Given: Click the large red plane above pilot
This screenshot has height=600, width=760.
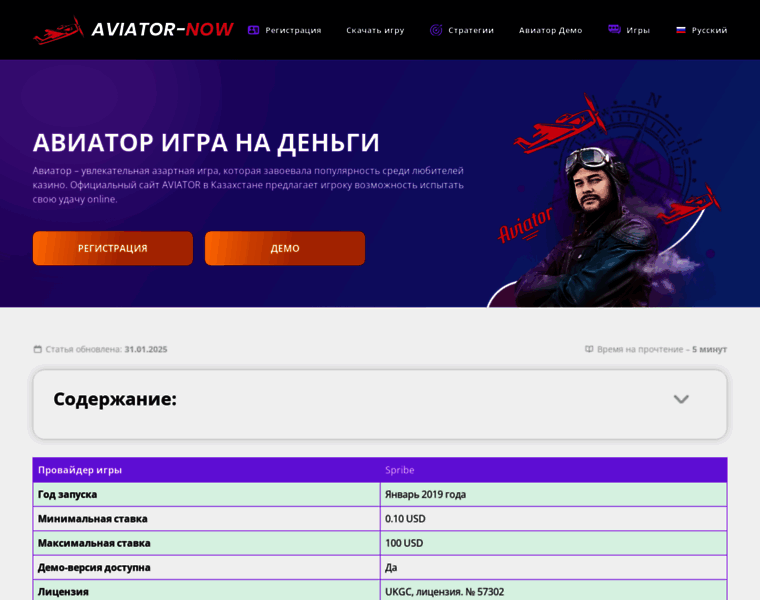Looking at the screenshot, I should pos(561,124).
